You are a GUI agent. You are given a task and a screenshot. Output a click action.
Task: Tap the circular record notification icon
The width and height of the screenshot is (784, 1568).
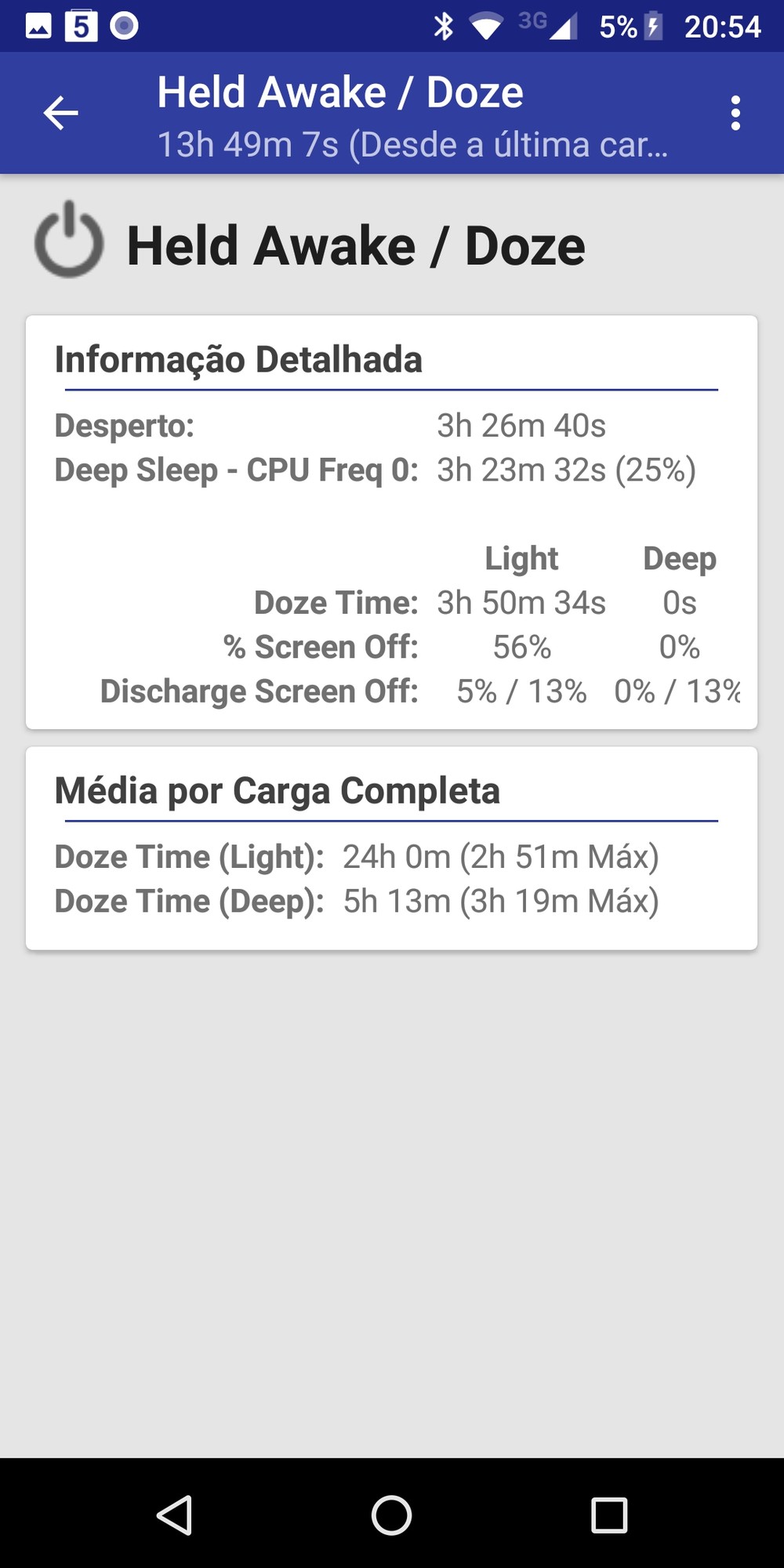coord(124,27)
